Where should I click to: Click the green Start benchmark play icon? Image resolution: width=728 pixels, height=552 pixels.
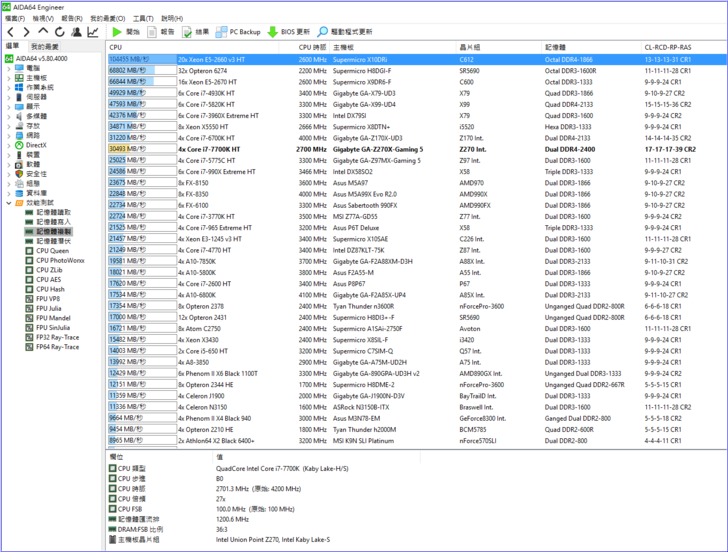(x=118, y=32)
